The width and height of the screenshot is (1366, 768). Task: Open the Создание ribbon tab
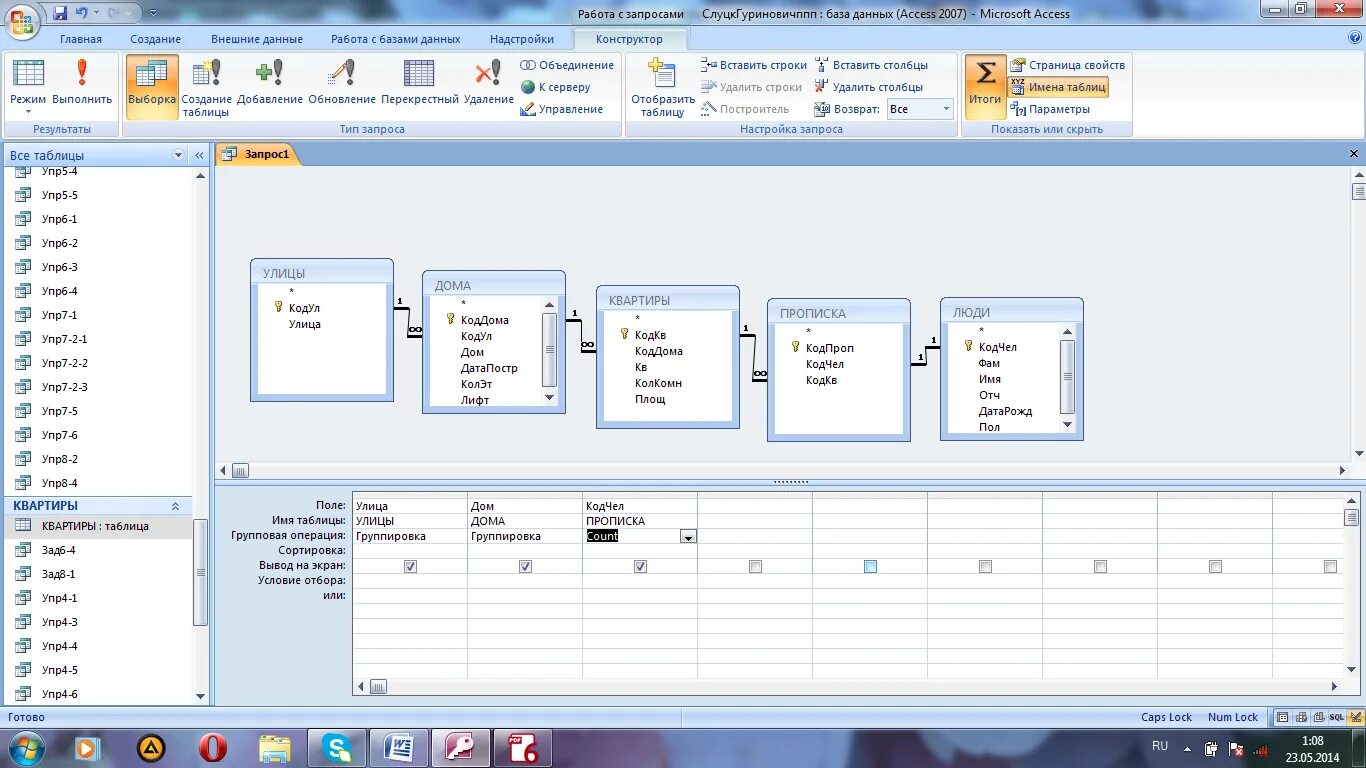pos(155,39)
